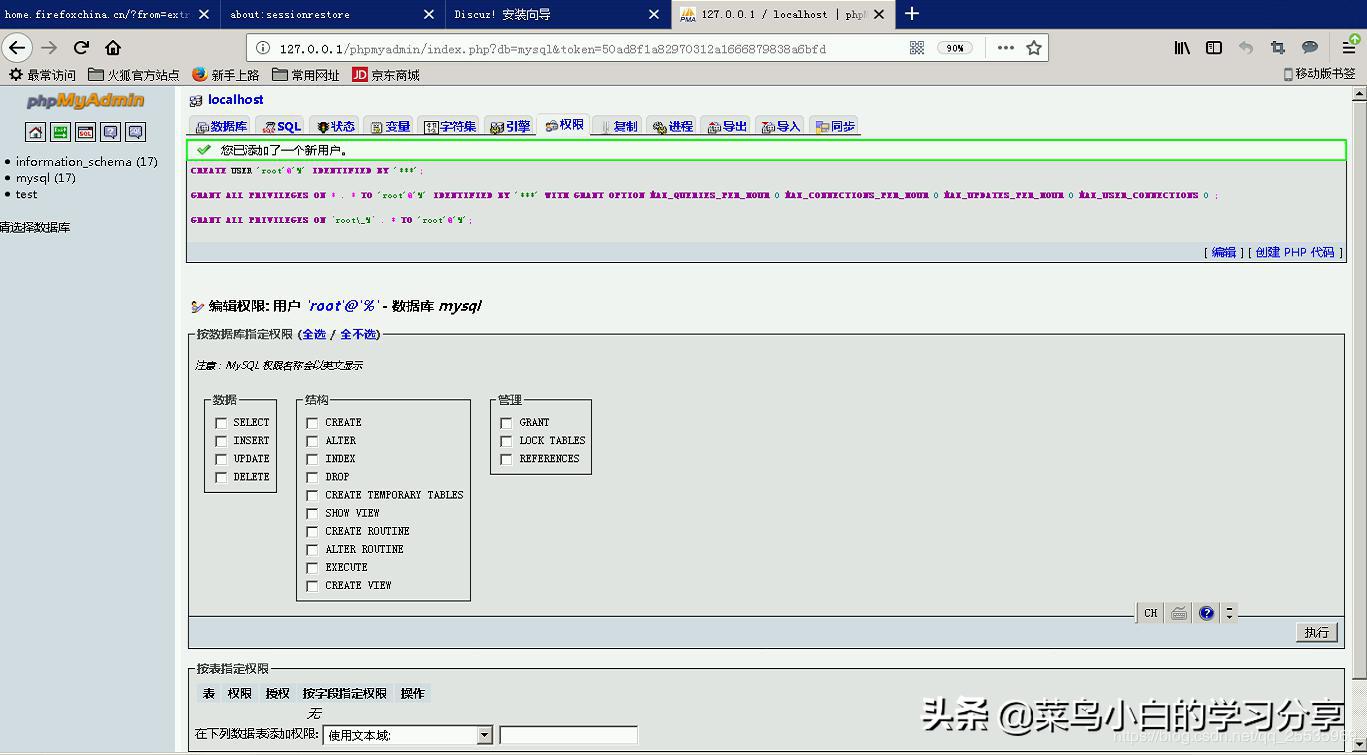This screenshot has width=1367, height=755.
Task: Click the 执行 button
Action: (1317, 632)
